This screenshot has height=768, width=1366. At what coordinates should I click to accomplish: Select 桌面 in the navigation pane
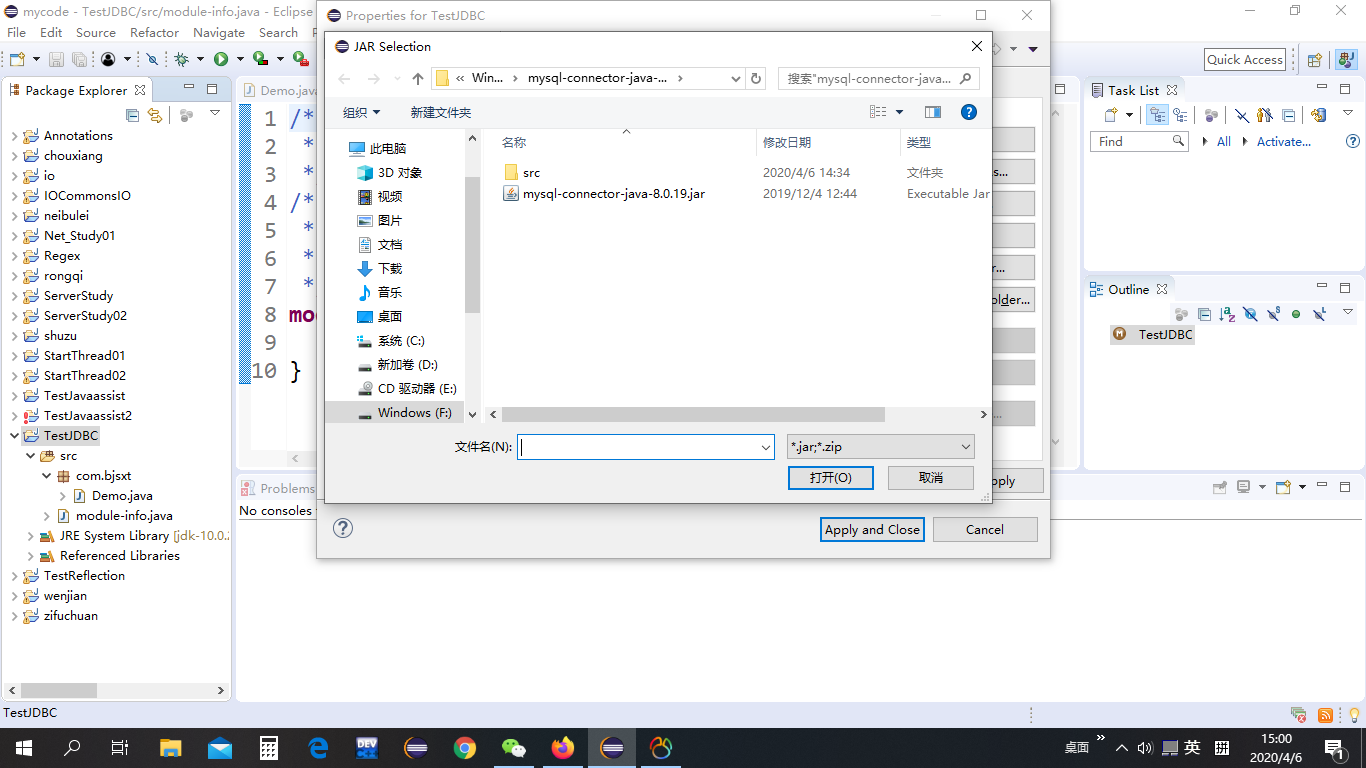(390, 317)
